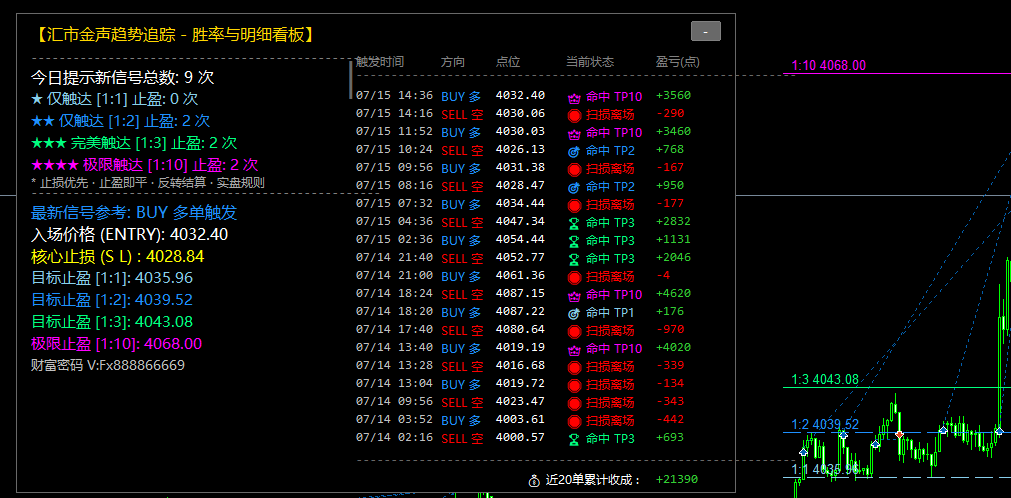The image size is (1011, 498).
Task: Click the target icon in the 07/15 10:24 row
Action: click(574, 152)
